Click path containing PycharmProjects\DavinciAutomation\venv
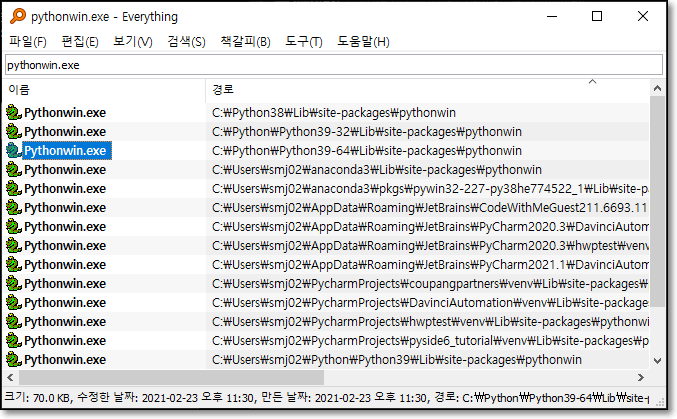 click(430, 303)
